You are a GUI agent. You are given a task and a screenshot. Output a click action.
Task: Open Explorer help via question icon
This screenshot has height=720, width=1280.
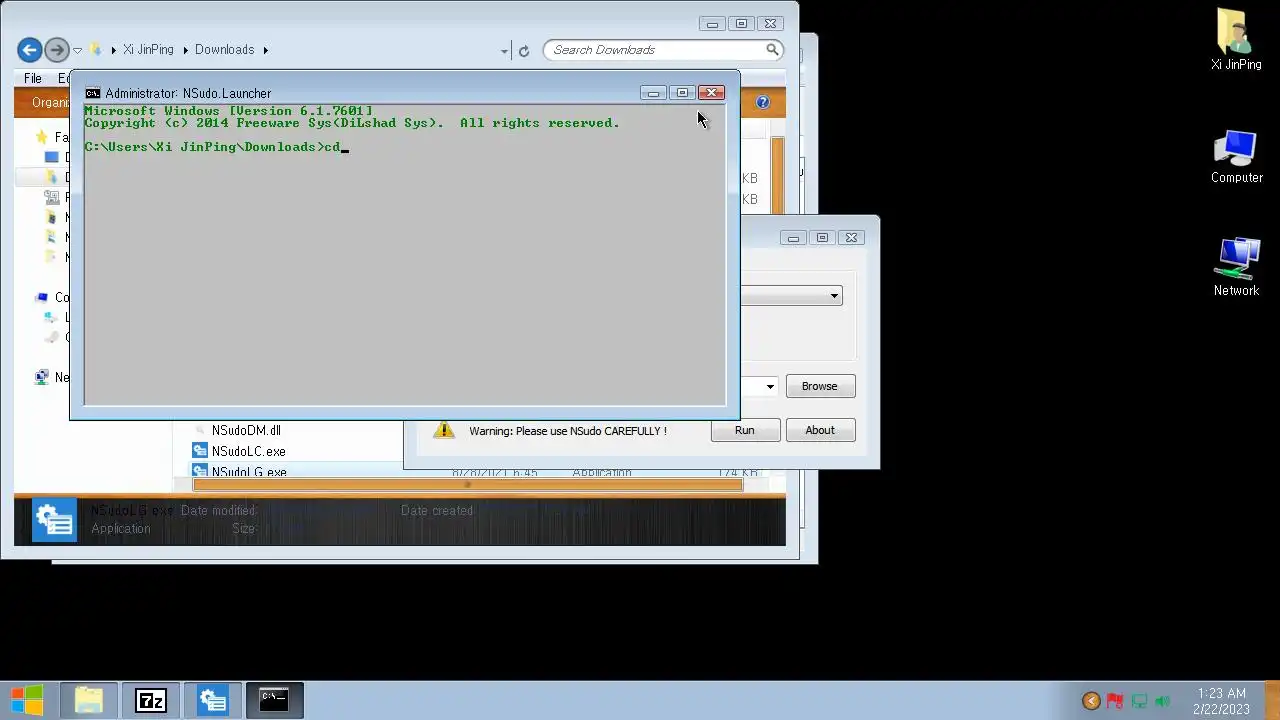(763, 102)
